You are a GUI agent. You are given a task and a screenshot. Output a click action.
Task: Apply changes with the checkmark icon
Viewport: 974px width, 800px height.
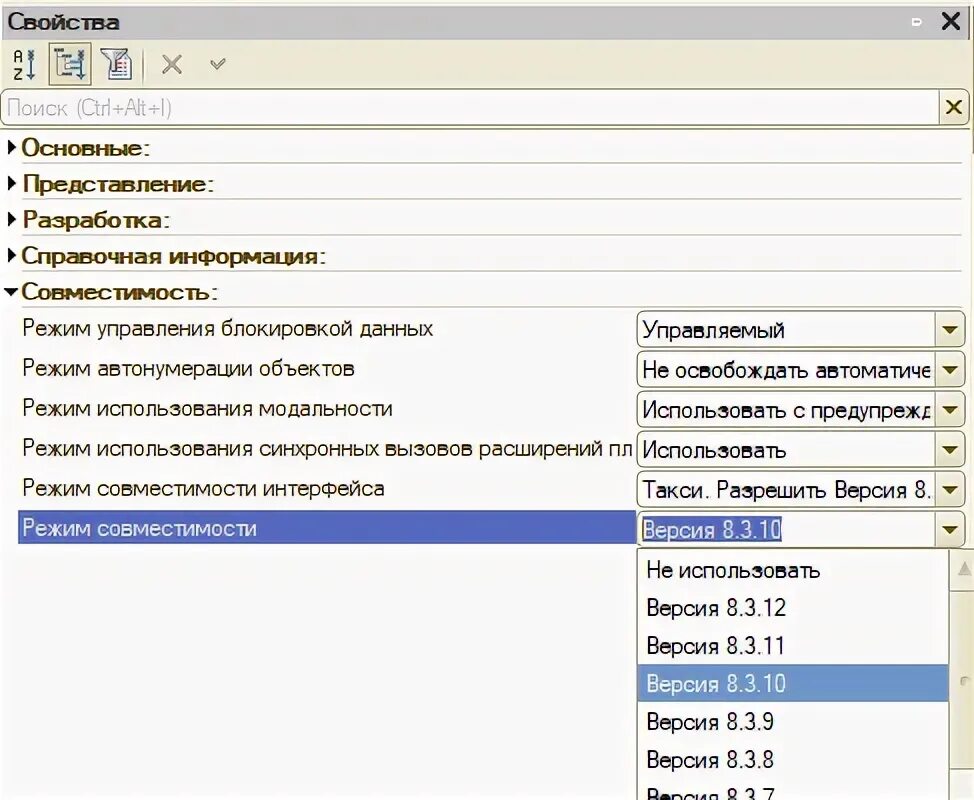[217, 64]
